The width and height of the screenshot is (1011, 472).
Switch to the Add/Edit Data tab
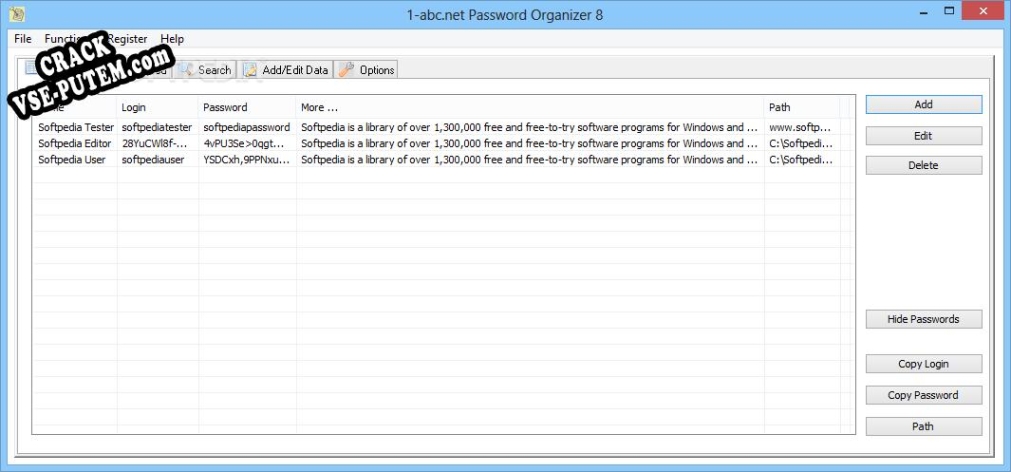[x=286, y=70]
